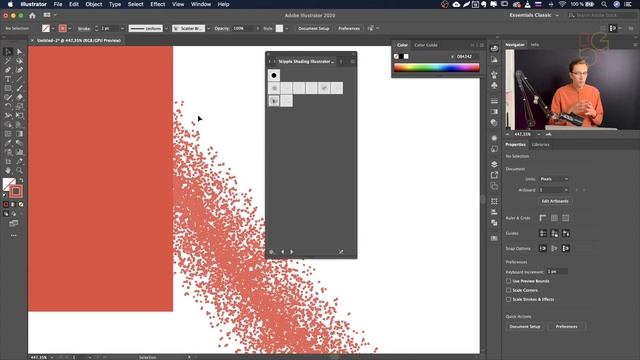
Task: Select the Zoom tool
Action: click(x=19, y=170)
